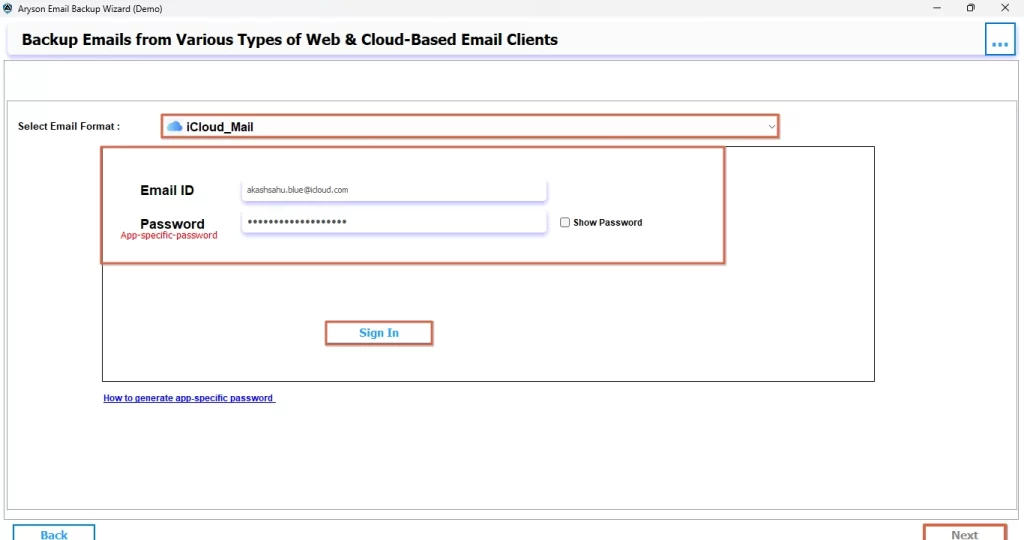The image size is (1024, 540).
Task: Click the App-specific-password red label
Action: click(x=169, y=235)
